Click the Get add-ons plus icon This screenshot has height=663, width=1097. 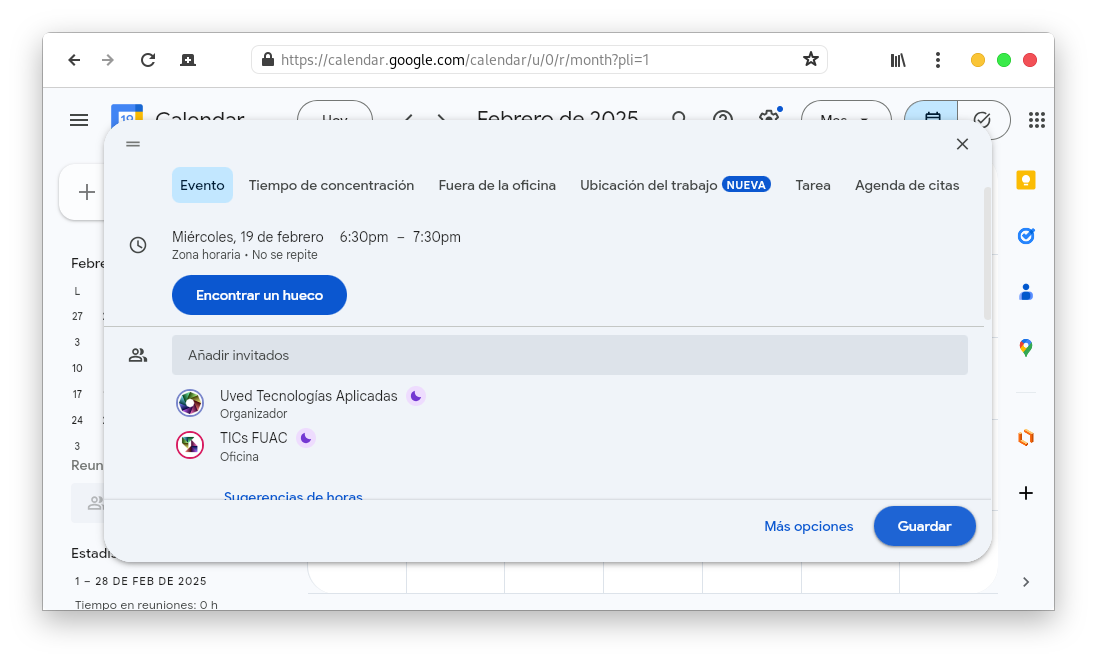pos(1025,493)
